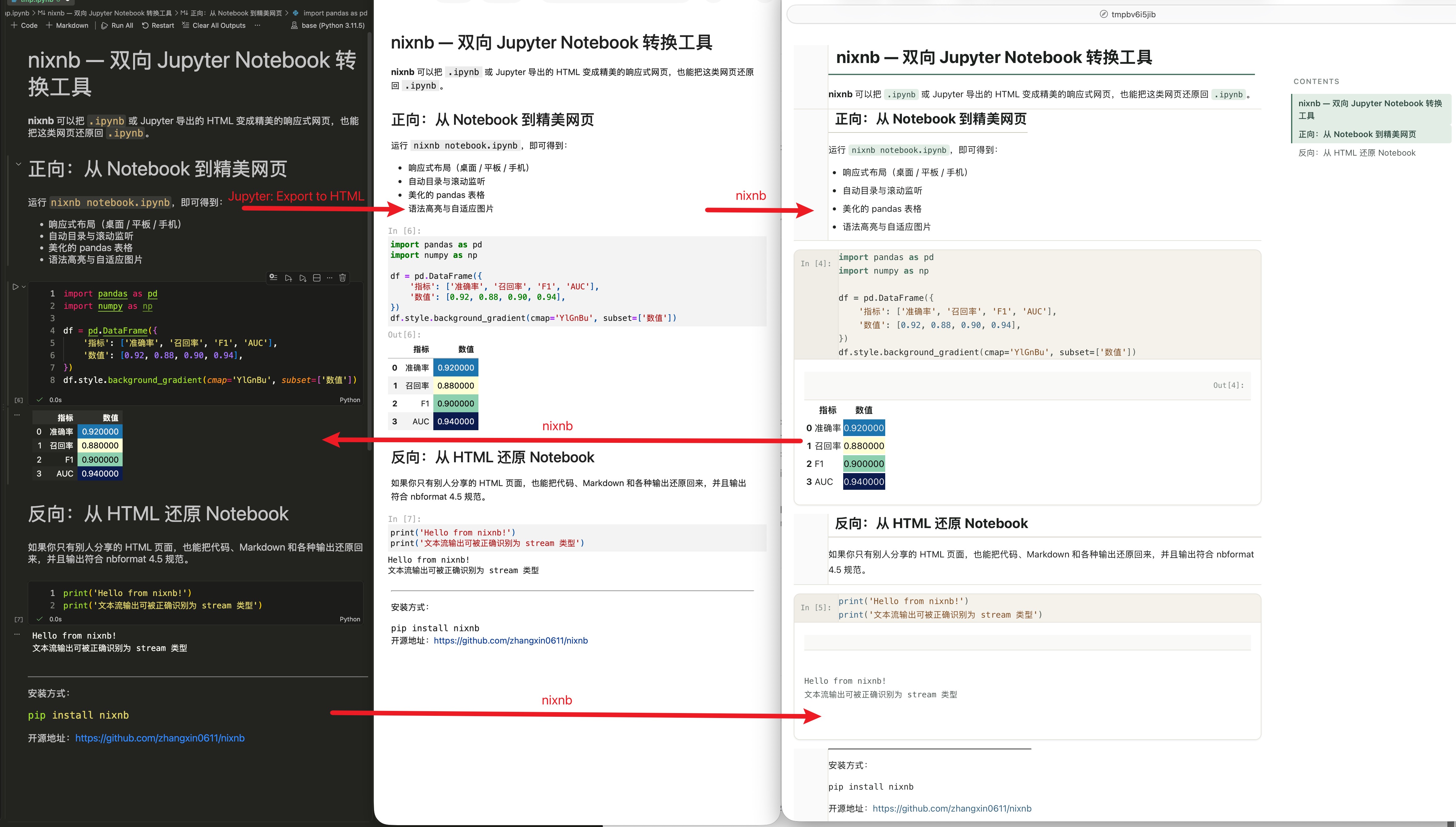This screenshot has width=1456, height=827.
Task: Jump to 'nixnb — 双向 Jupyter Notebook 转换工具' in CONTENTS
Action: [x=1370, y=109]
